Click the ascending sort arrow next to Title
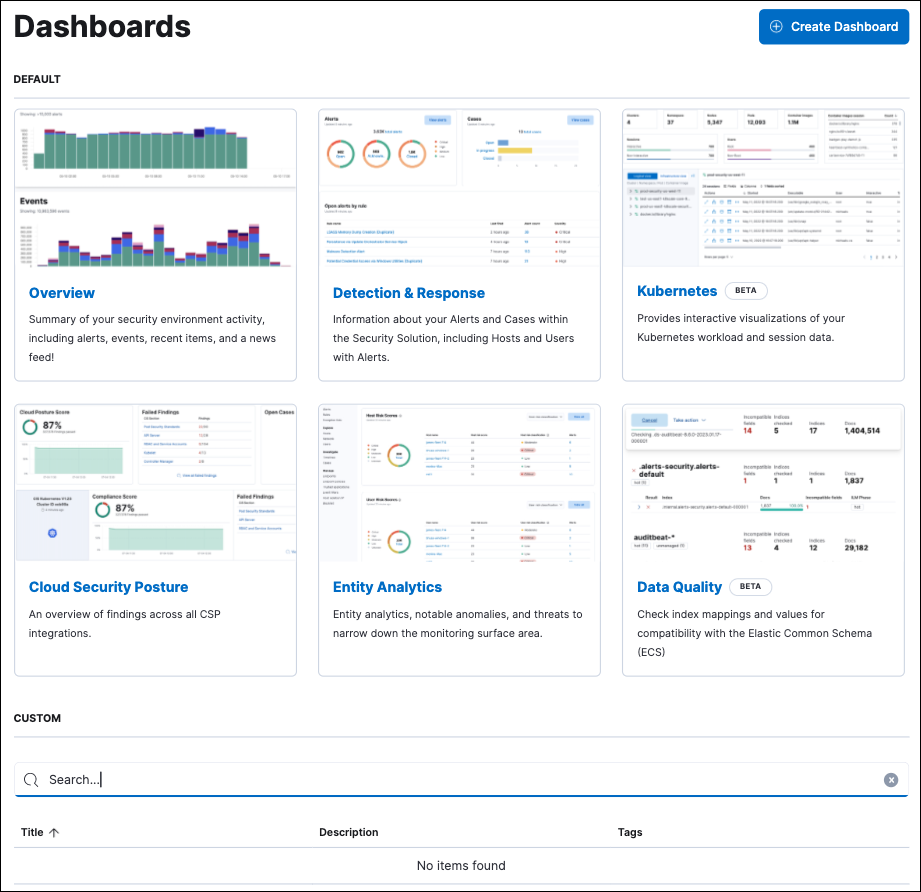Image resolution: width=921 pixels, height=892 pixels. click(x=53, y=832)
